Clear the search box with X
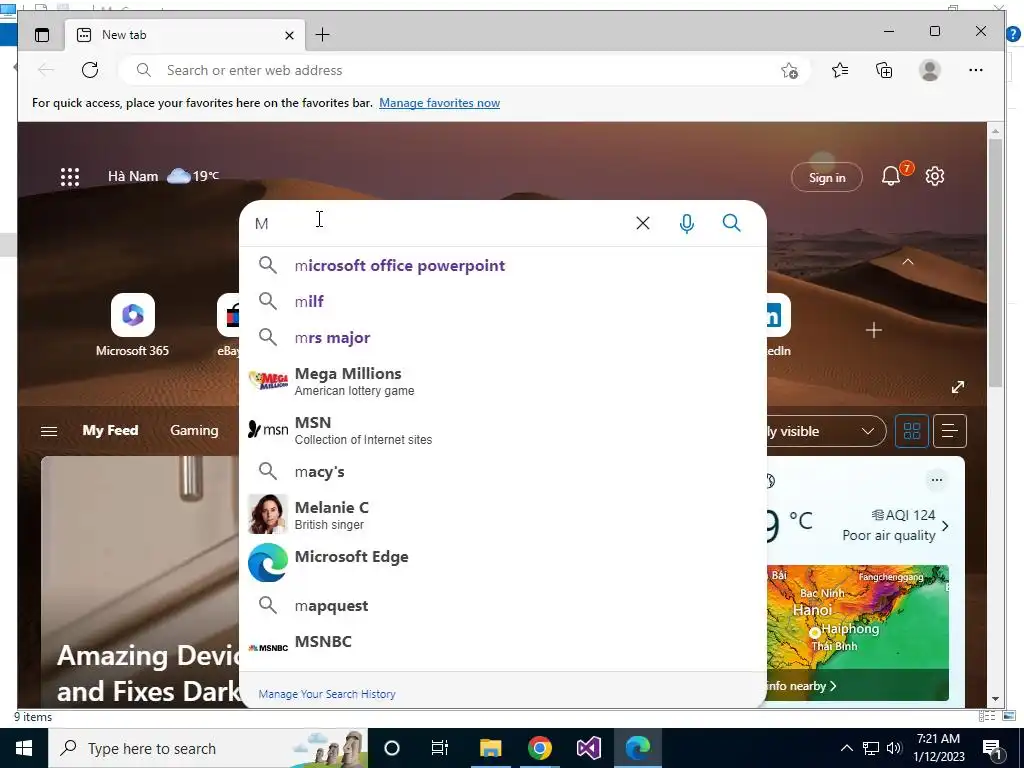The width and height of the screenshot is (1024, 768). tap(643, 223)
